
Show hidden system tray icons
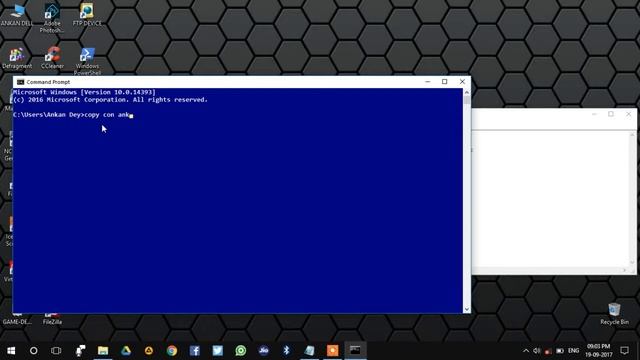(x=526, y=351)
